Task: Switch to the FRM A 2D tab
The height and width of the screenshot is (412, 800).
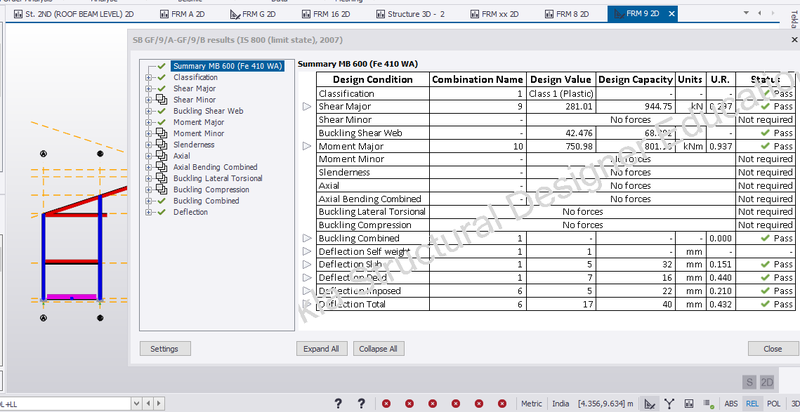Action: pyautogui.click(x=182, y=14)
